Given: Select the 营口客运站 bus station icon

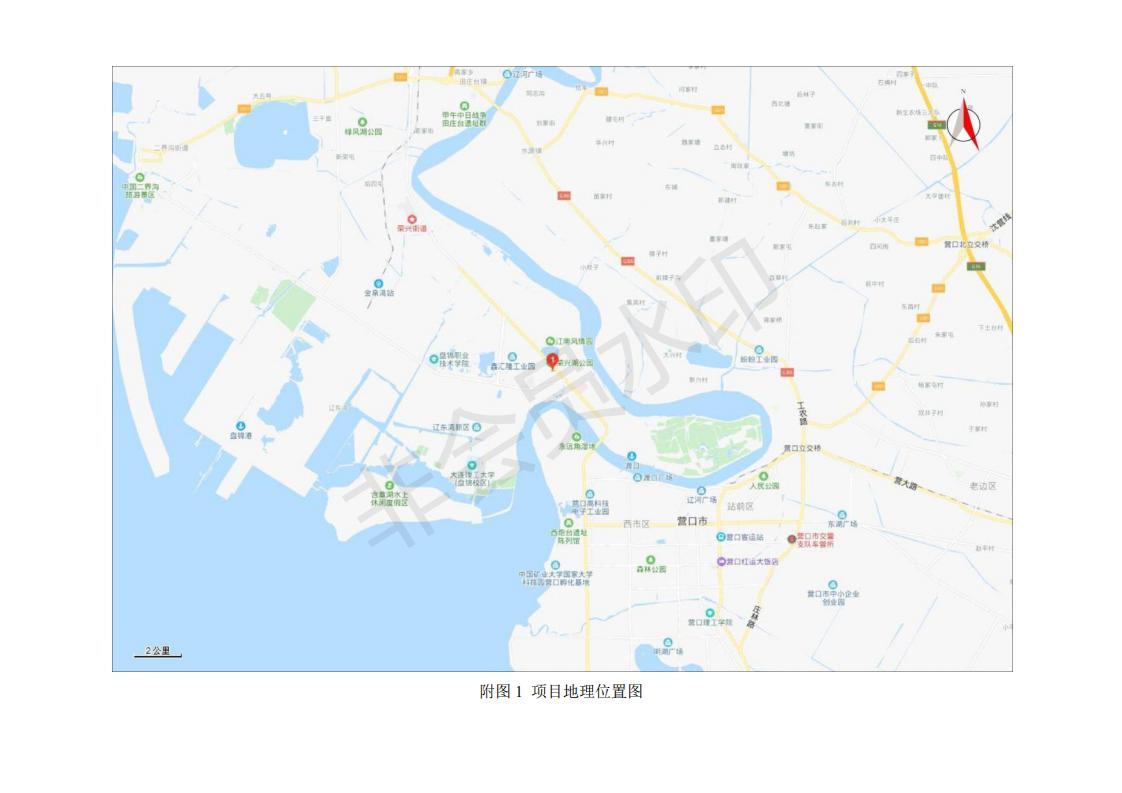Looking at the screenshot, I should [721, 537].
